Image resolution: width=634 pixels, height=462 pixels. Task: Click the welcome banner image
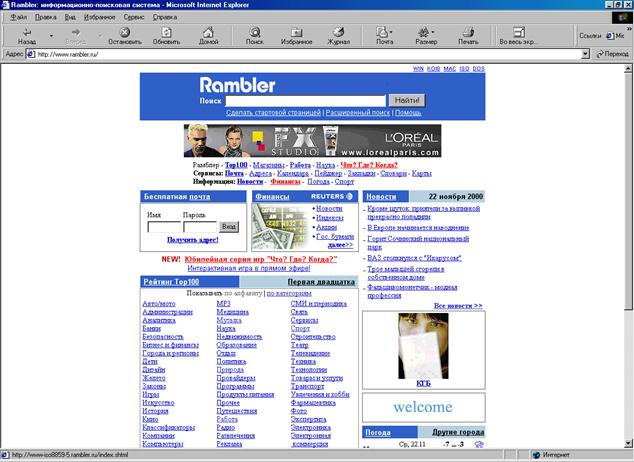click(x=423, y=407)
